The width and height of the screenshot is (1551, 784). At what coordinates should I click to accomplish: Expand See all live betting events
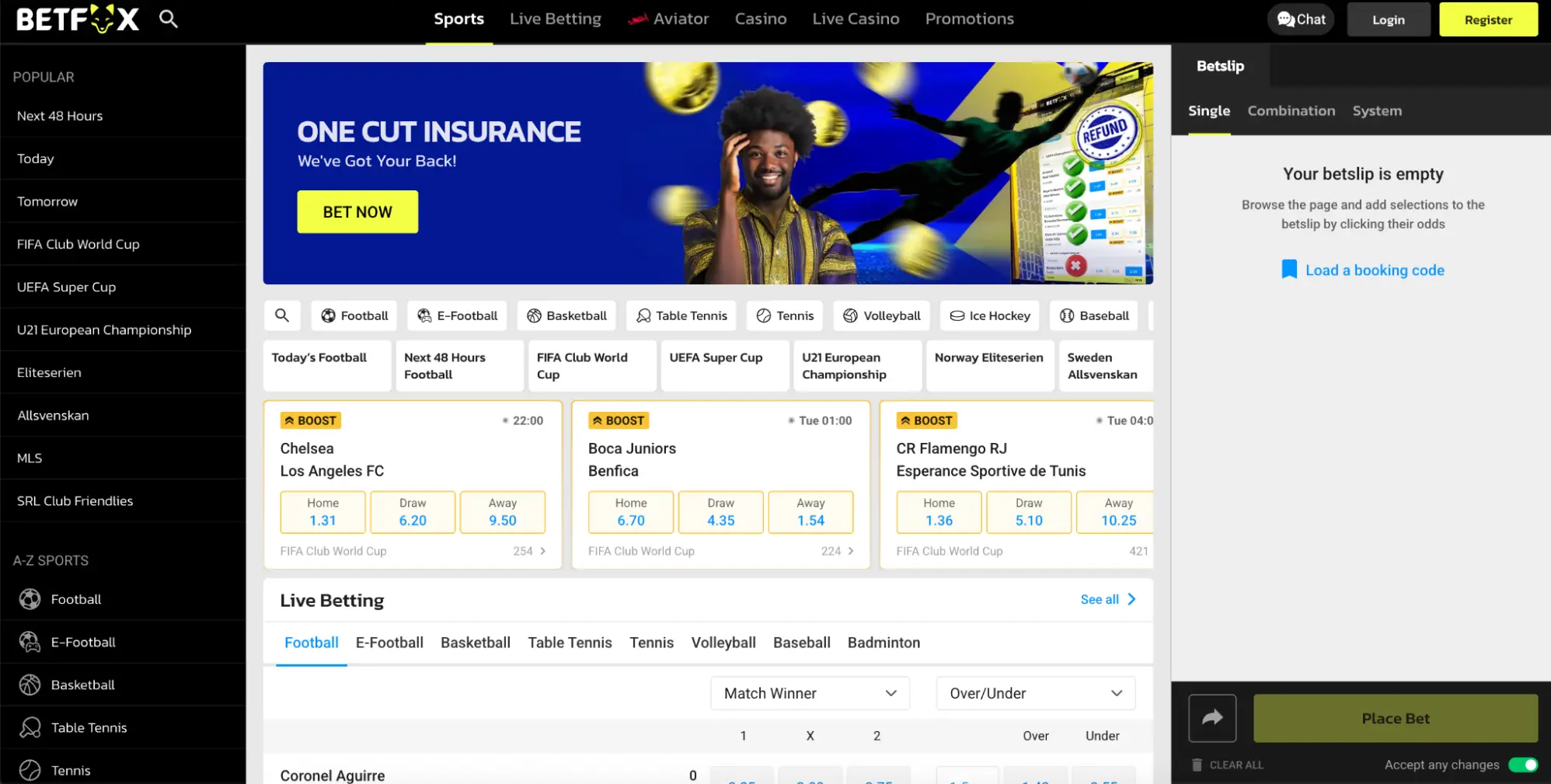click(x=1107, y=599)
